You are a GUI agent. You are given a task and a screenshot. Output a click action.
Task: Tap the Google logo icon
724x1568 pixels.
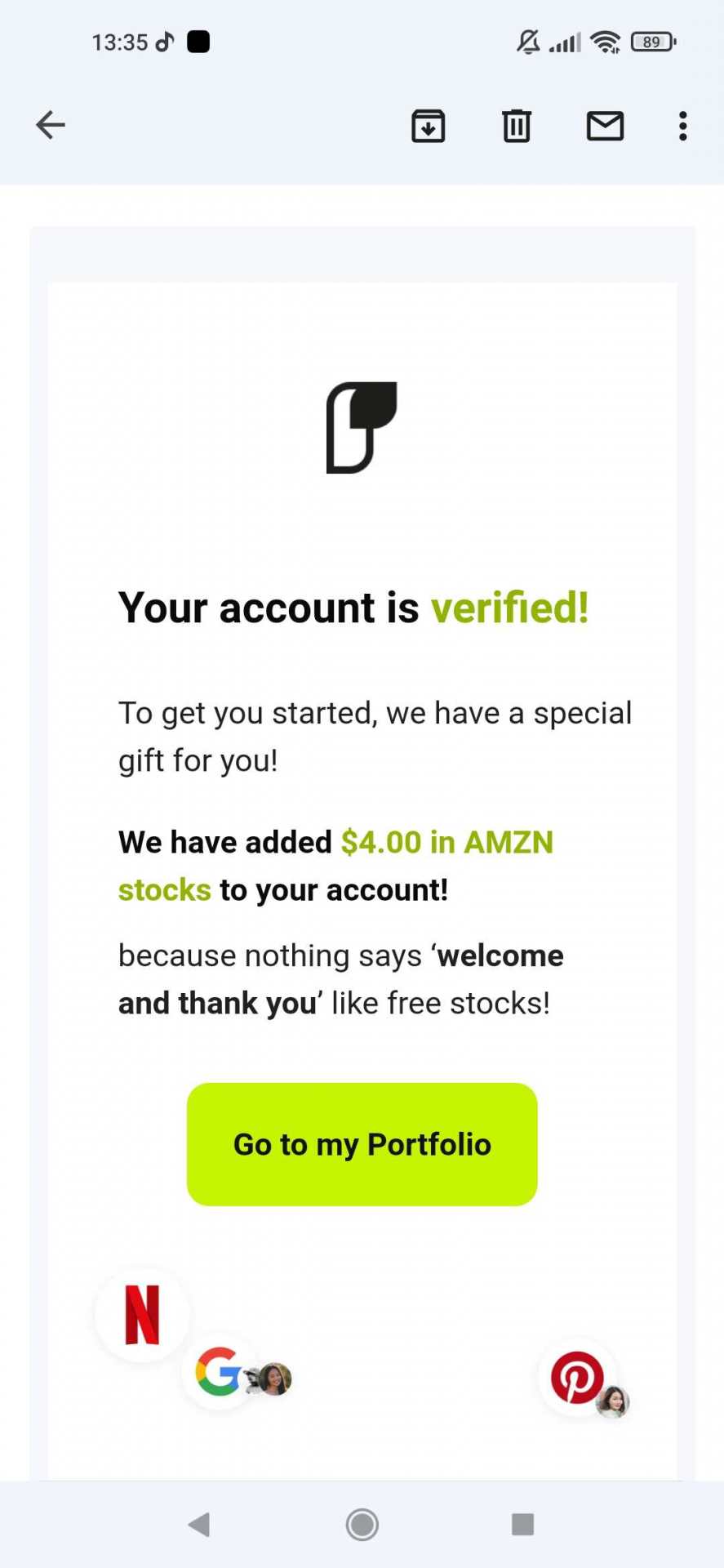point(219,1371)
